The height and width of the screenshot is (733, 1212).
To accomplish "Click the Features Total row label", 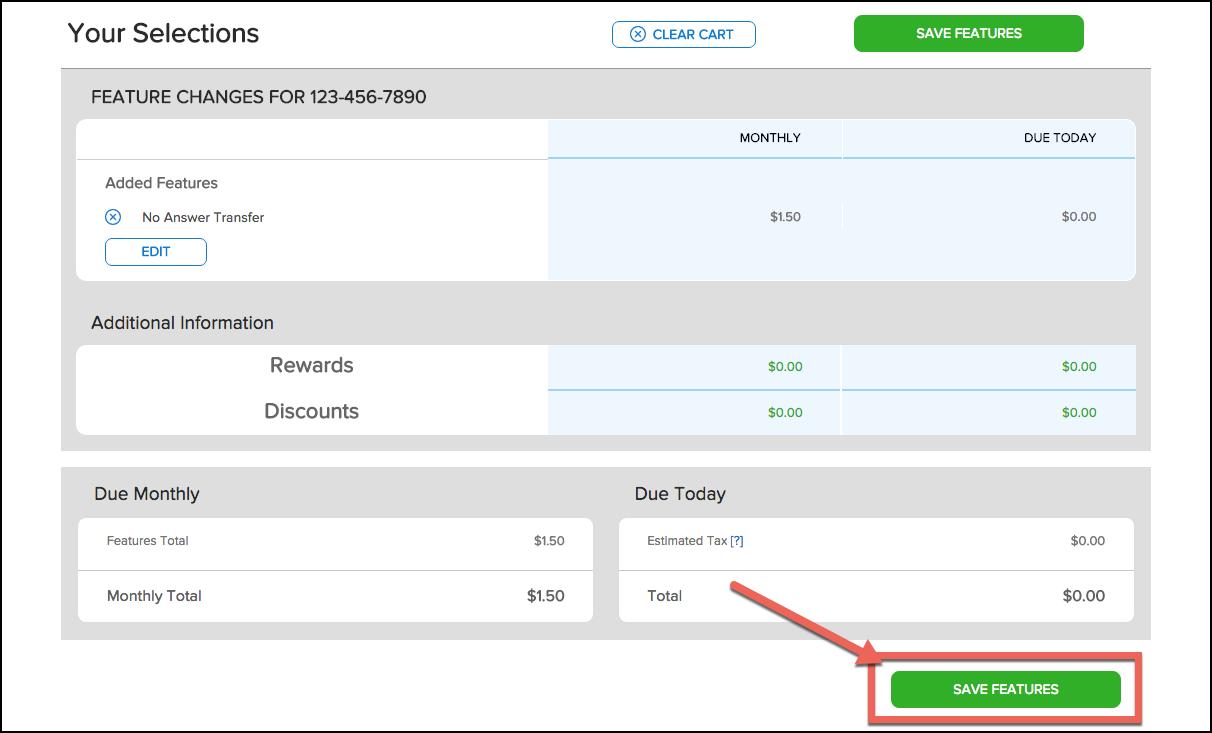I will coord(147,541).
